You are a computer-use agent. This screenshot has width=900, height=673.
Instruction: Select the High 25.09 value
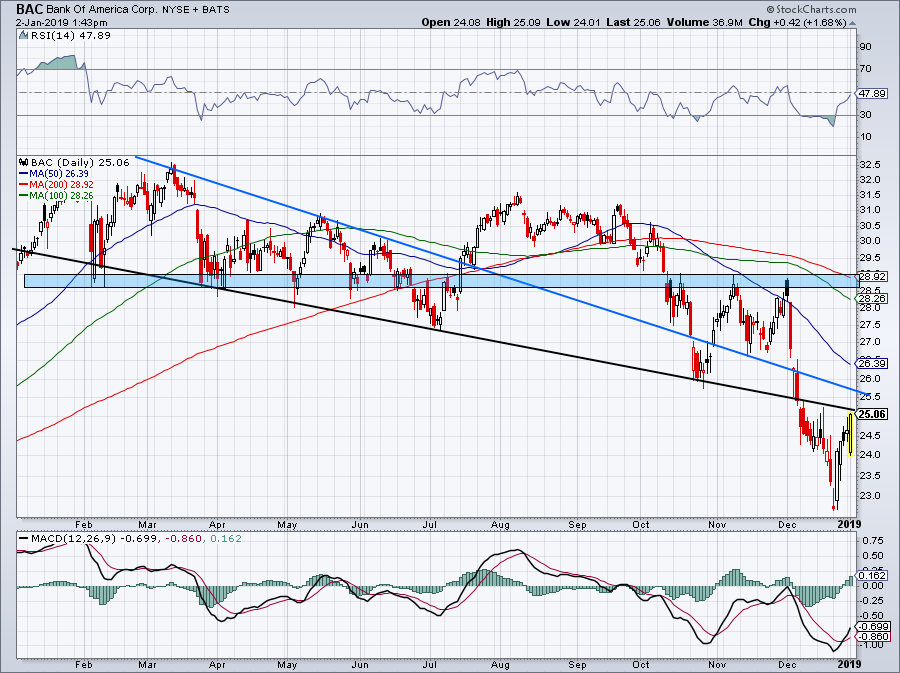coord(513,22)
